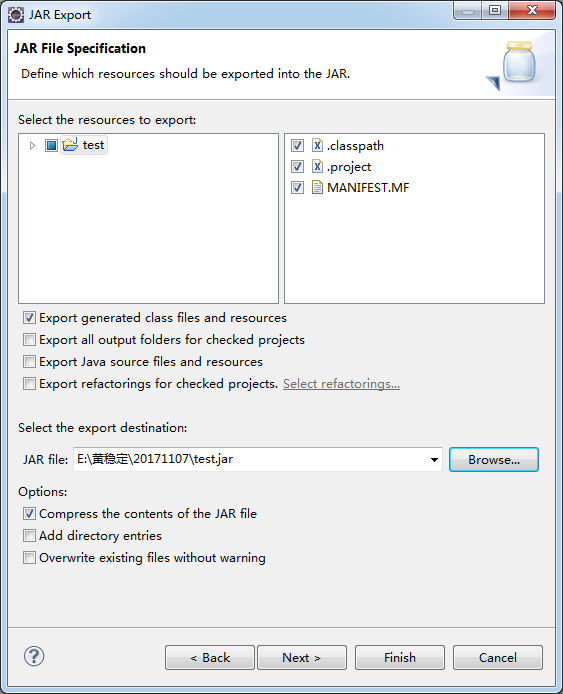Click the test project folder icon
This screenshot has width=563, height=694.
[70, 145]
